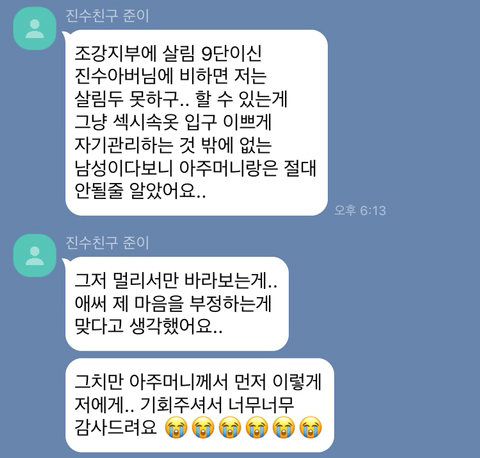Select the bubble starting with 그치만 아주머니께서
Screen dimensions: 480x458
coord(199,405)
